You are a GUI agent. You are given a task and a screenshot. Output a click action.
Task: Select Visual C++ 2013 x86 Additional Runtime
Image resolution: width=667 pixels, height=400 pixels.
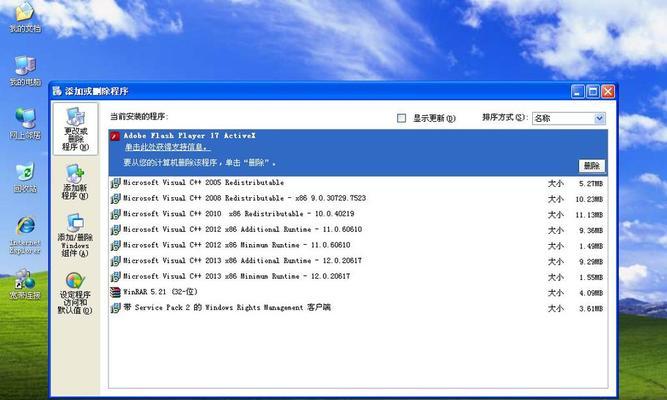pos(242,261)
